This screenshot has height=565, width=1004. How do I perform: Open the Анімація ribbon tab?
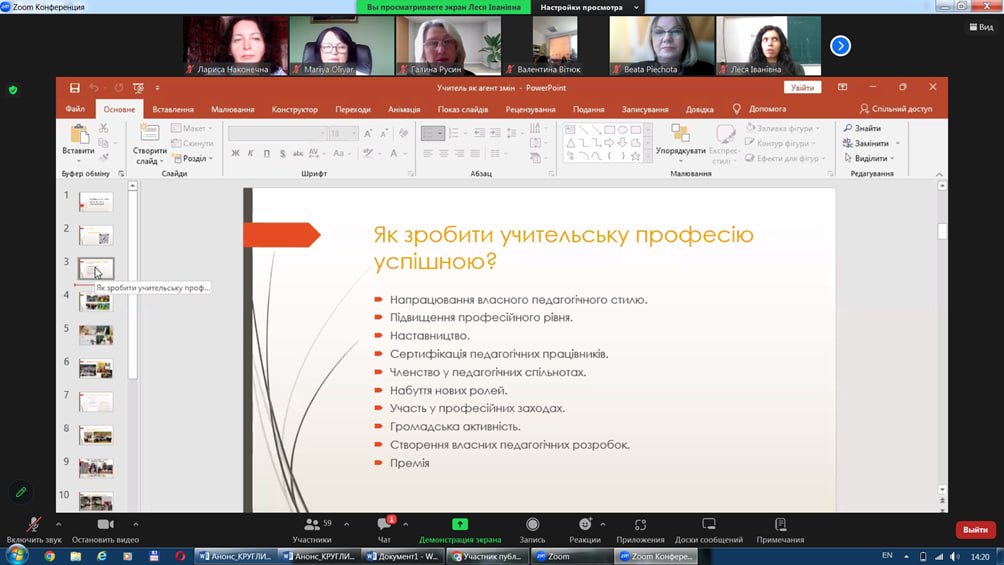coord(404,109)
